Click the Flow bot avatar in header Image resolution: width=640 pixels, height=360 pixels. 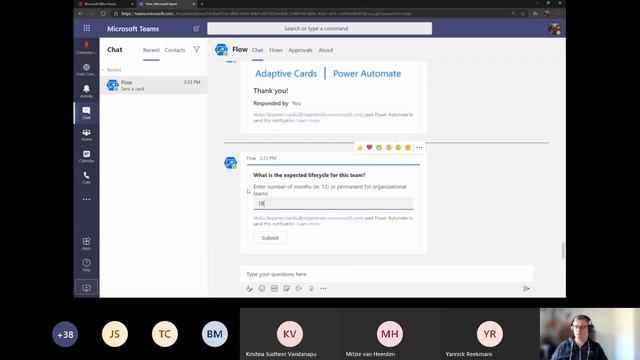(x=221, y=50)
